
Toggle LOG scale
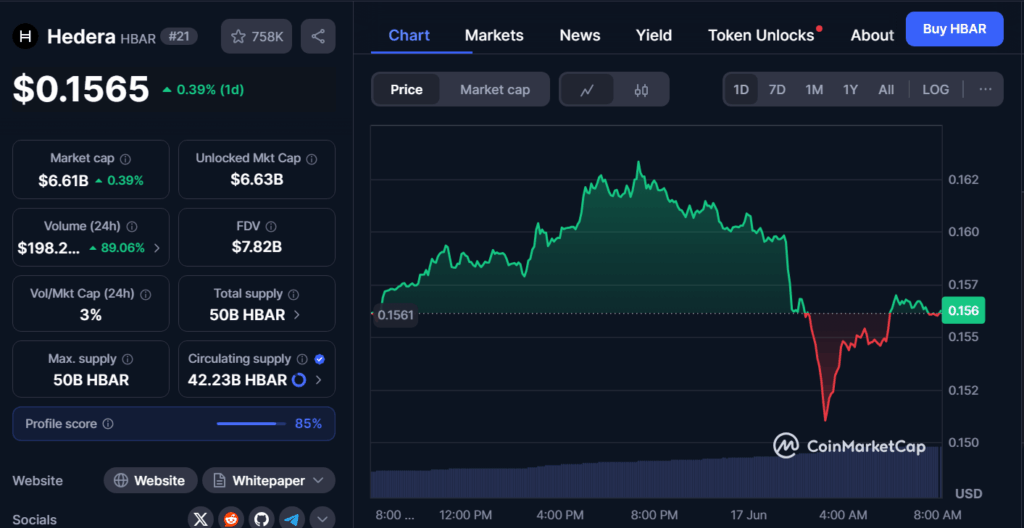click(935, 90)
